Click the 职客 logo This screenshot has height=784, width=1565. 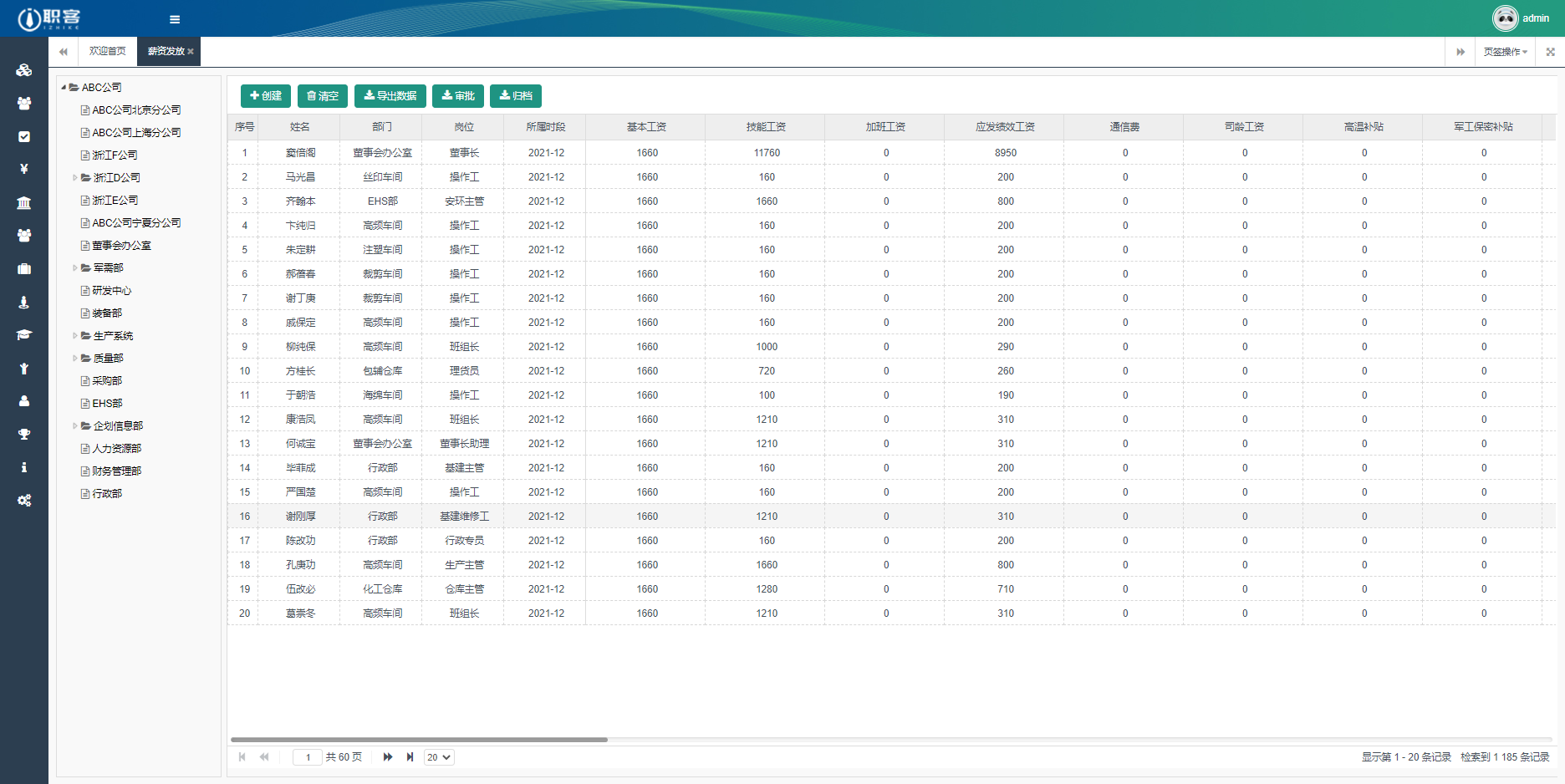[48, 18]
